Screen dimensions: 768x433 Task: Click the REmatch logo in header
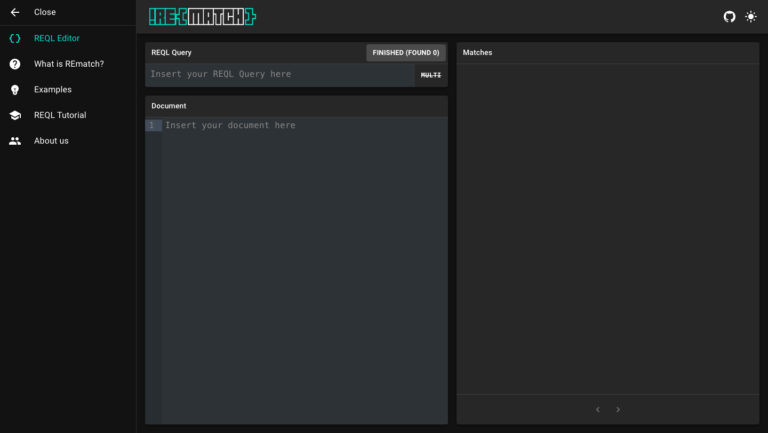[201, 17]
